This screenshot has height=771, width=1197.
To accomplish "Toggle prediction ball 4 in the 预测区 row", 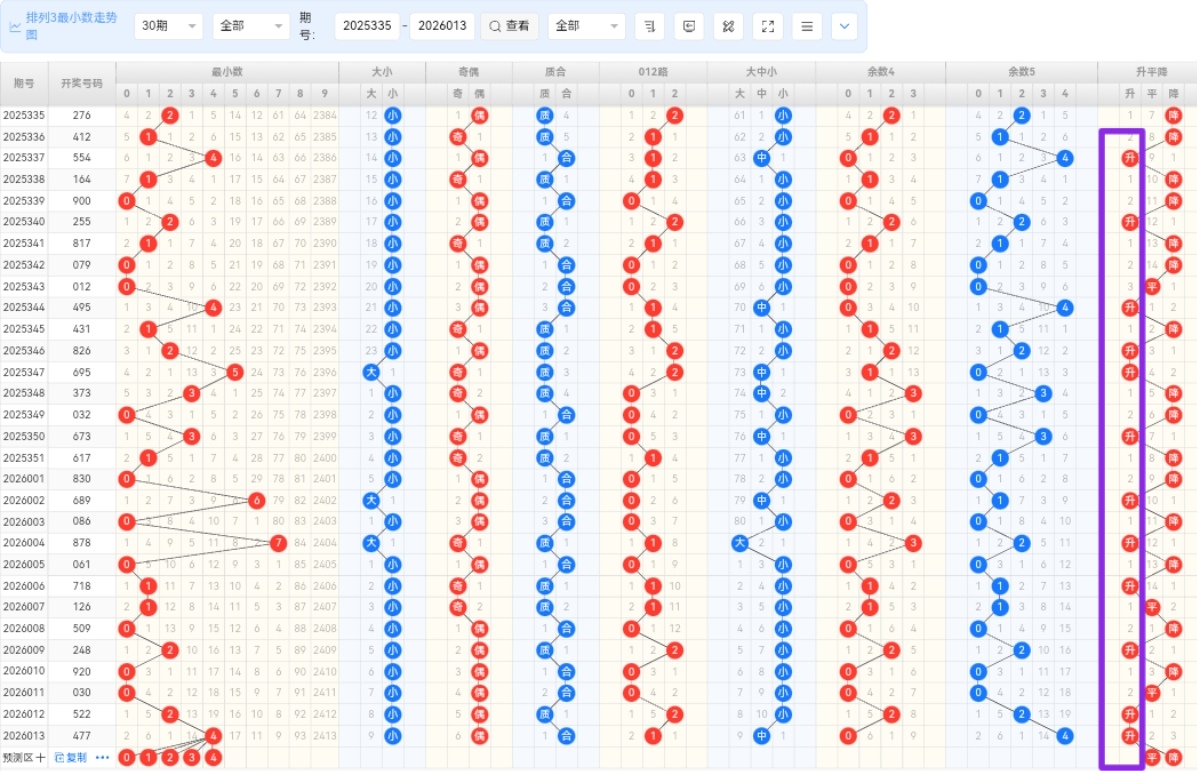I will click(213, 758).
